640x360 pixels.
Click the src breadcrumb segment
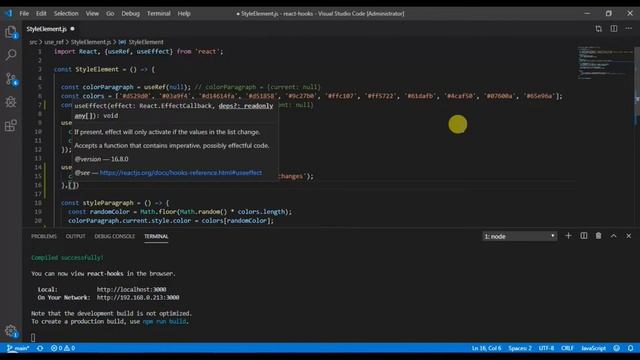coord(33,42)
